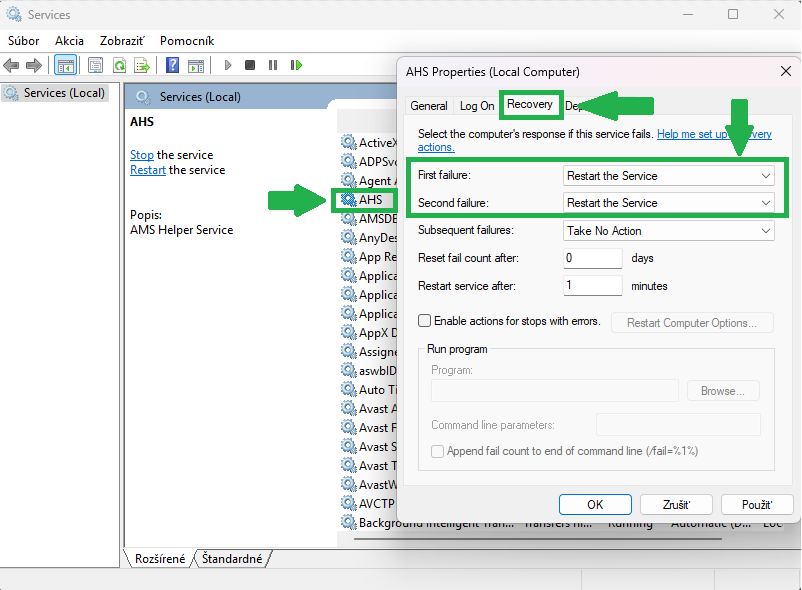
Task: Click the Export List toolbar icon
Action: 142,65
